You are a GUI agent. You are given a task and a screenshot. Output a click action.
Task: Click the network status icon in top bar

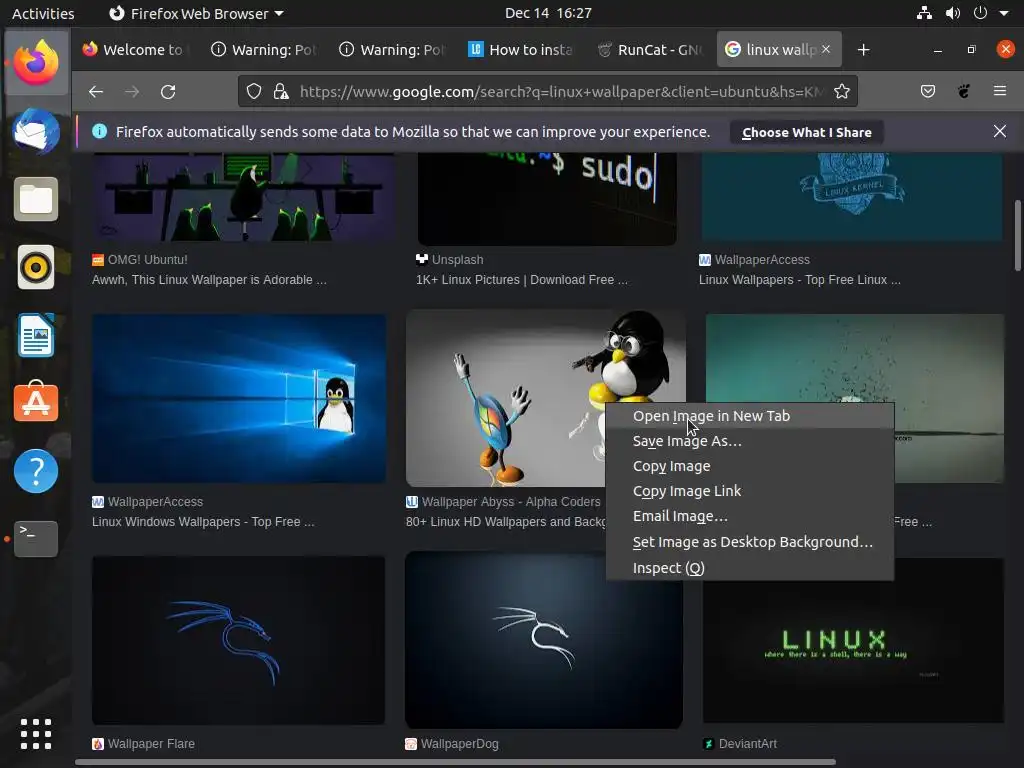(923, 13)
